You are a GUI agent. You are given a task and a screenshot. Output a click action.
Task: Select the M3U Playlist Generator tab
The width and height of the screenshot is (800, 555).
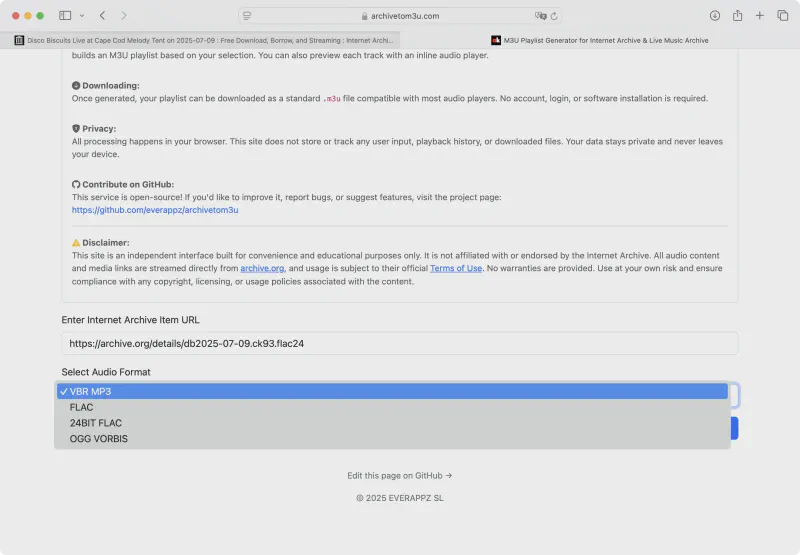(600, 40)
